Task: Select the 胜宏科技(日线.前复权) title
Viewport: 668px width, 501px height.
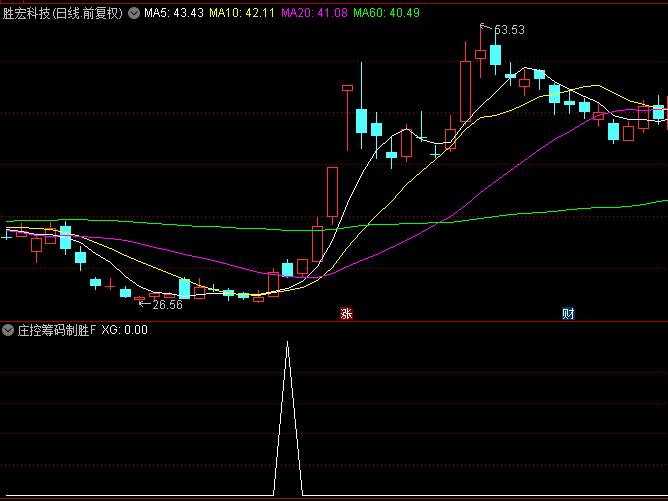Action: 63,13
